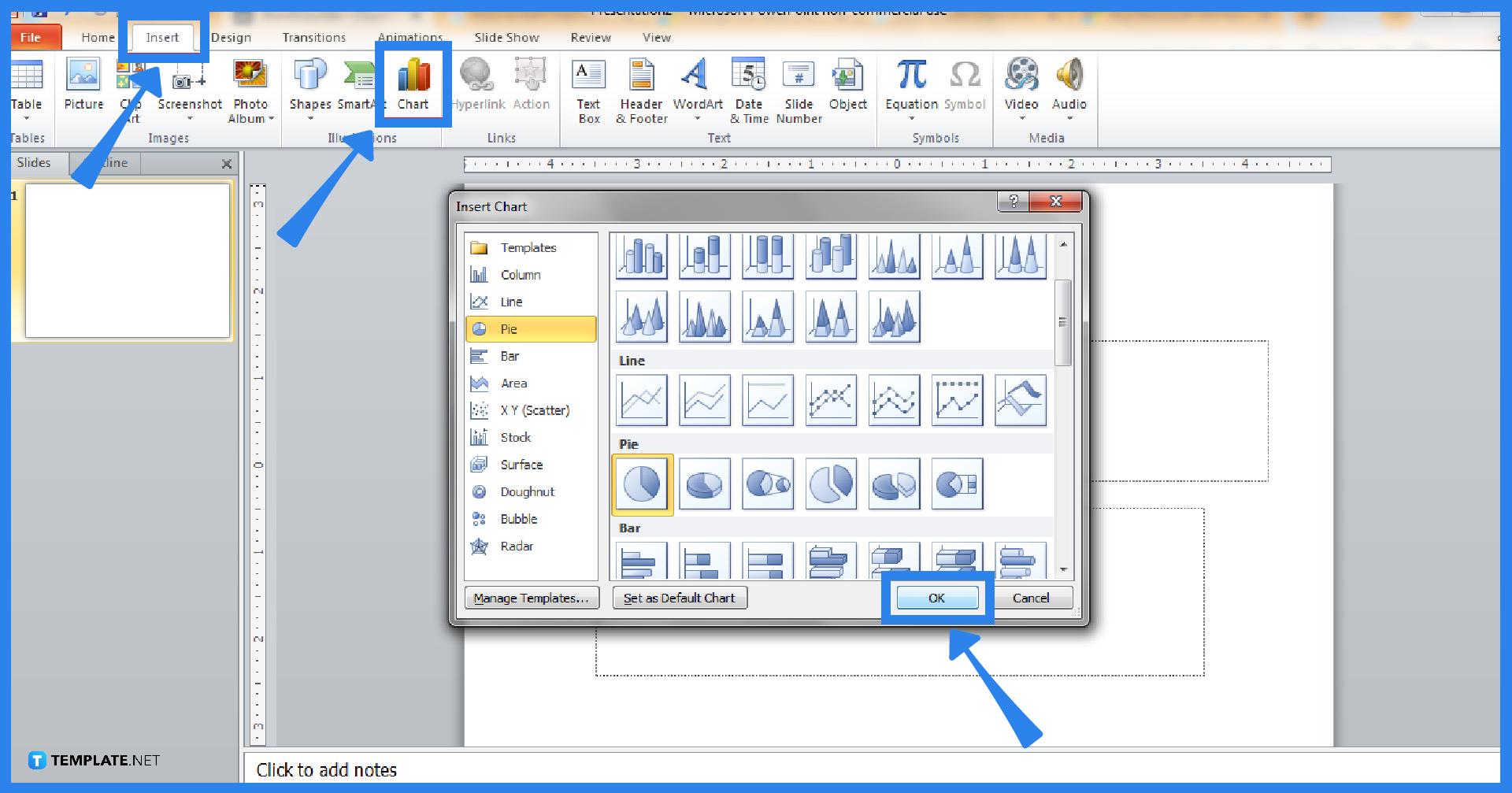This screenshot has height=793, width=1512.
Task: Click Set as Default Chart
Action: [680, 598]
